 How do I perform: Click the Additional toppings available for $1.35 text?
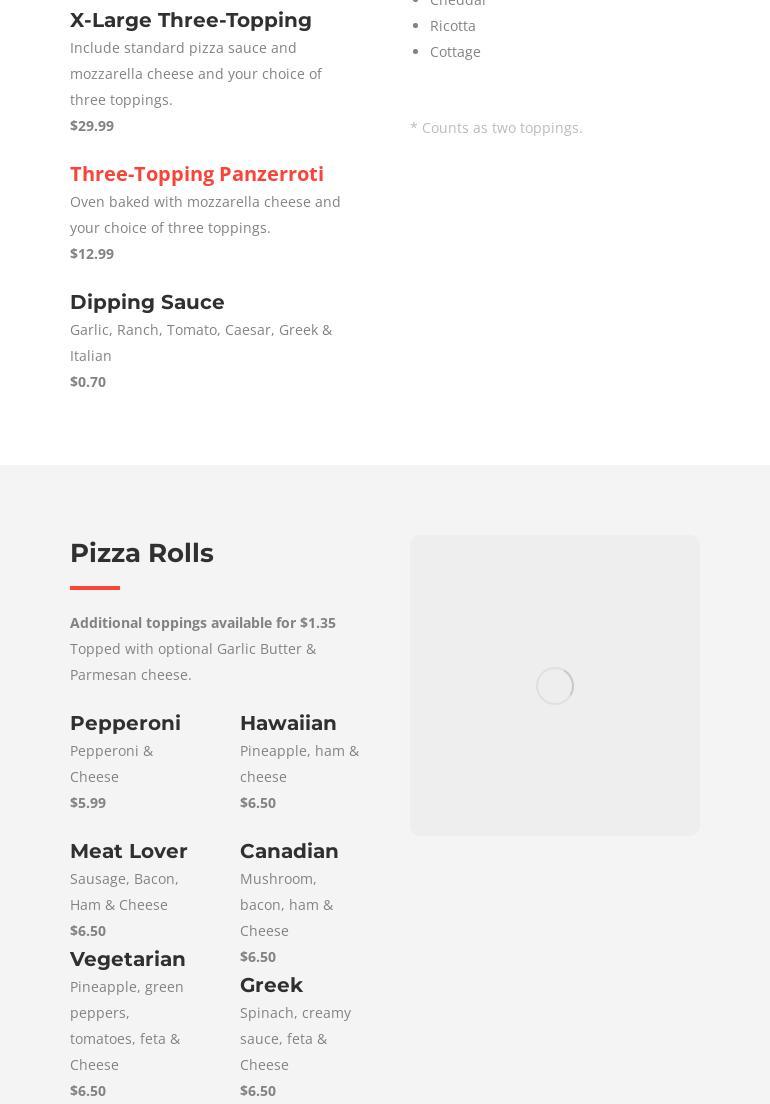point(203,623)
